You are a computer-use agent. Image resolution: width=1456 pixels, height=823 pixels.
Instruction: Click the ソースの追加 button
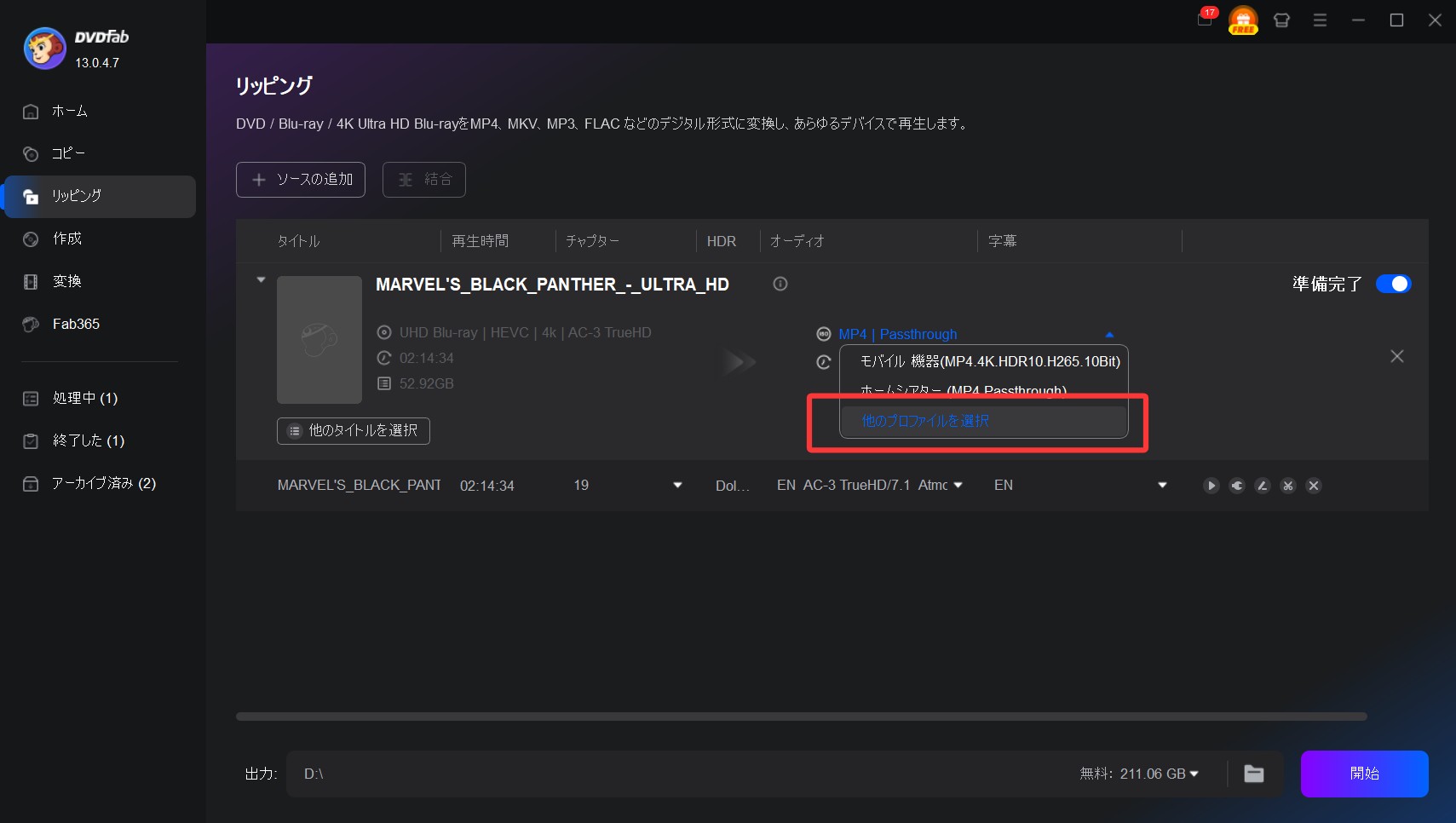(301, 180)
